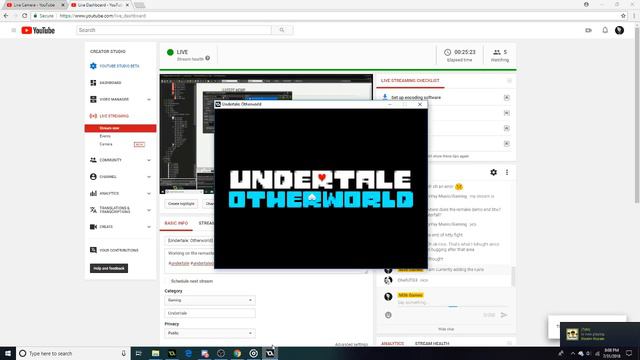640x360 pixels.
Task: Click the search magnifier button
Action: pos(282,30)
